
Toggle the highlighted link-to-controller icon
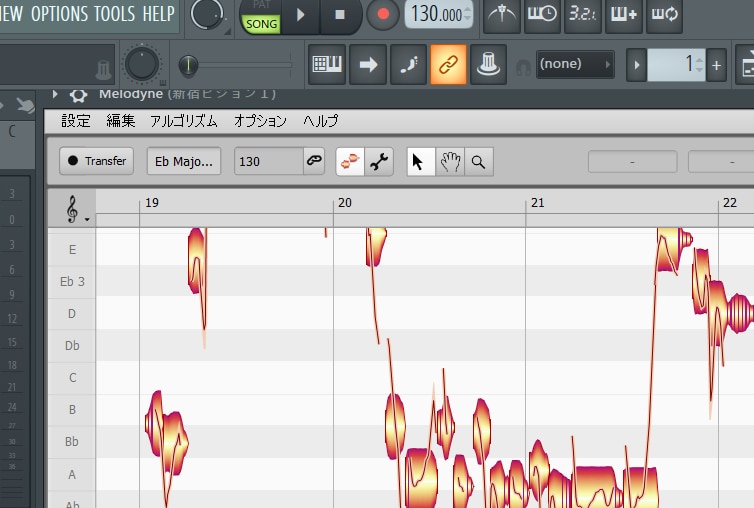coord(448,64)
